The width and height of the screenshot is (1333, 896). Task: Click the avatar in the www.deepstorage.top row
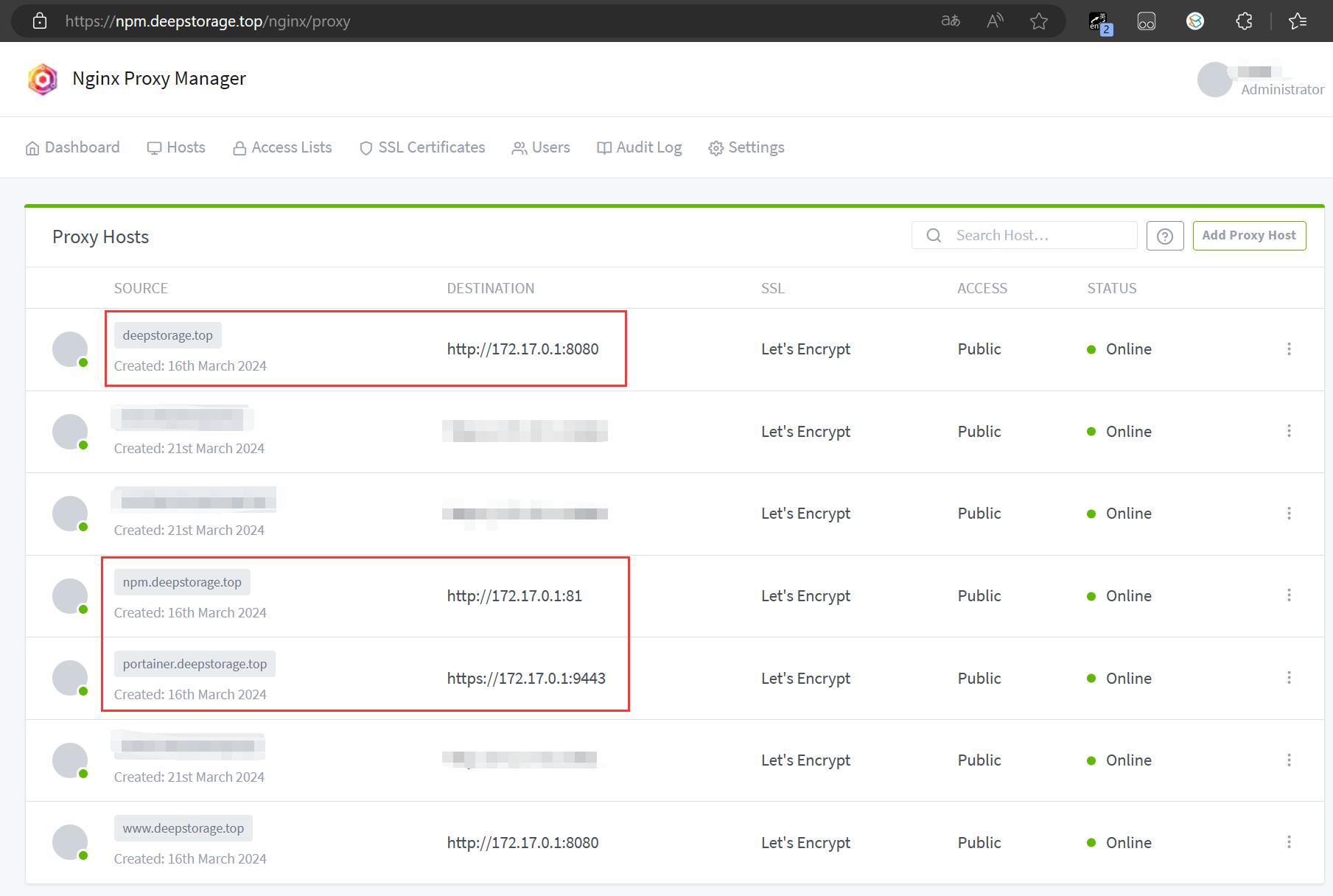pyautogui.click(x=70, y=842)
